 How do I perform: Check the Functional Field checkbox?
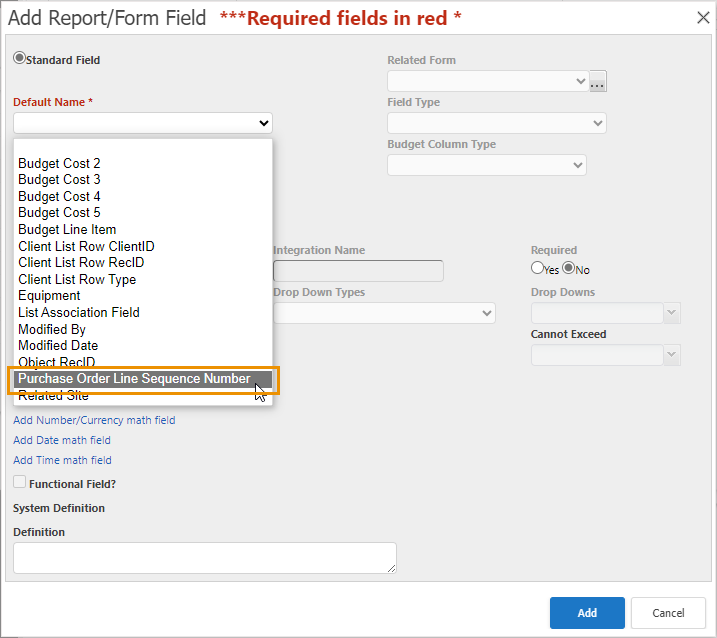19,482
